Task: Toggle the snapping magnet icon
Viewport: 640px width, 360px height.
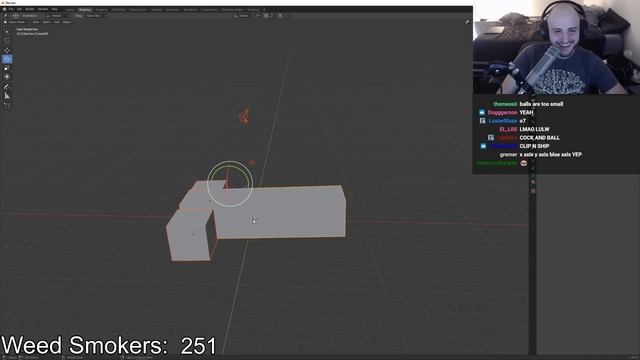Action: point(266,16)
